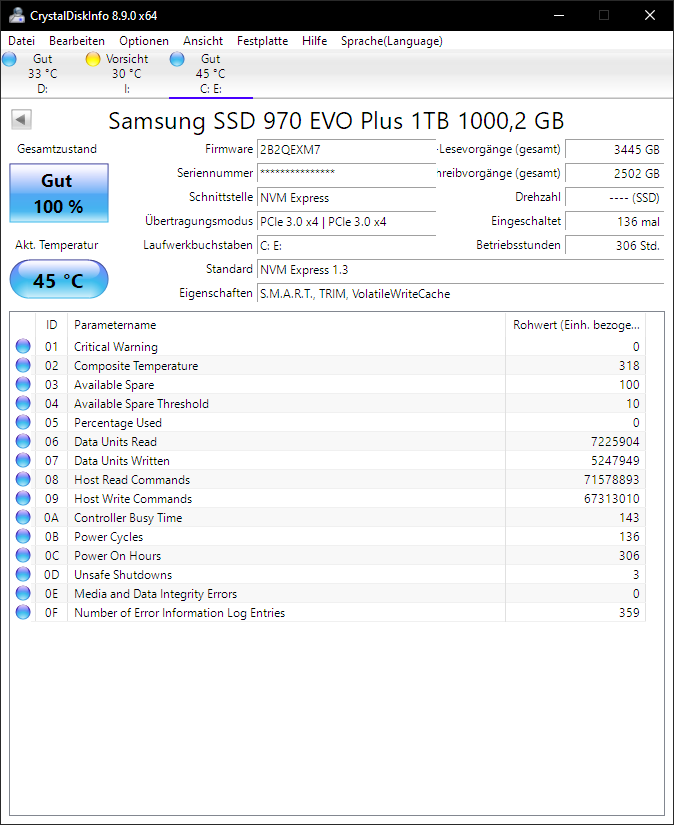Select the Host Write Commands value 67313010
Viewport: 674px width, 825px height.
(611, 498)
